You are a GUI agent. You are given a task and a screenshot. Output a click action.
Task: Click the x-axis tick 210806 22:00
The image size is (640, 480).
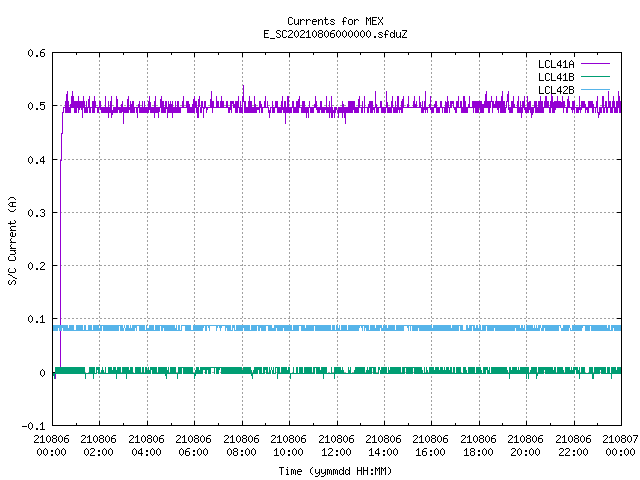pyautogui.click(x=573, y=446)
